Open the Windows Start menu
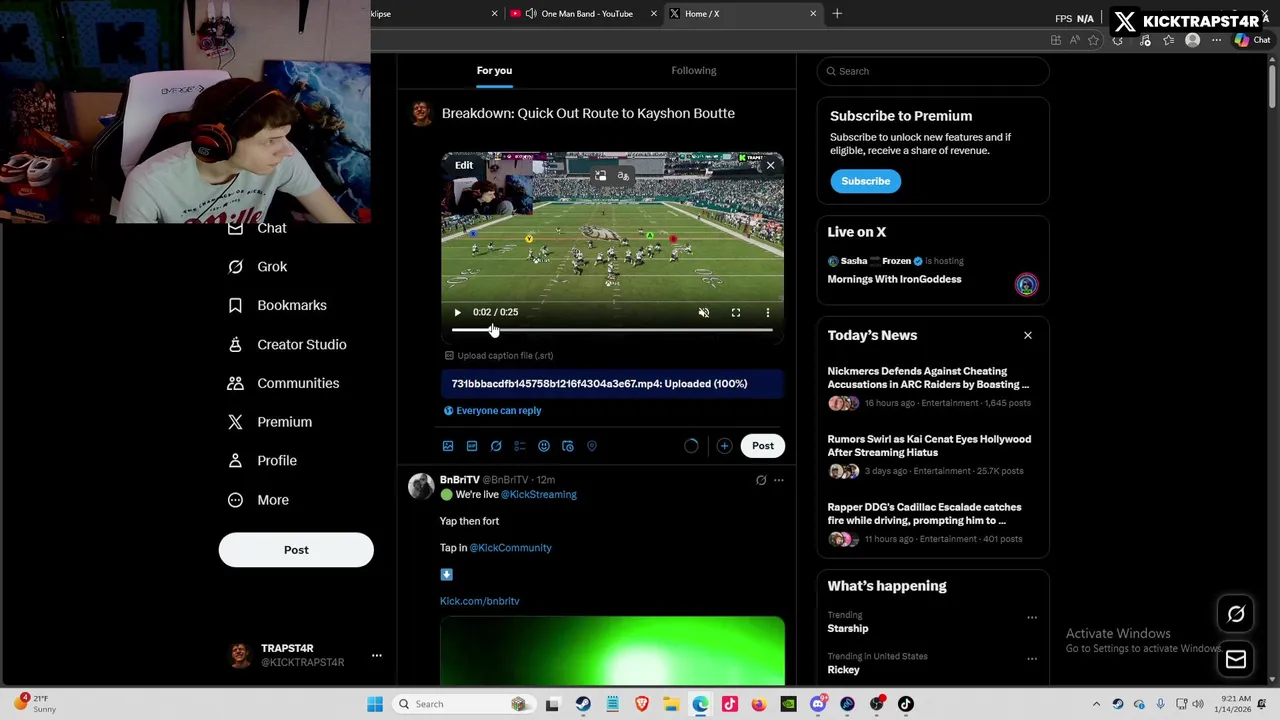 pos(375,704)
